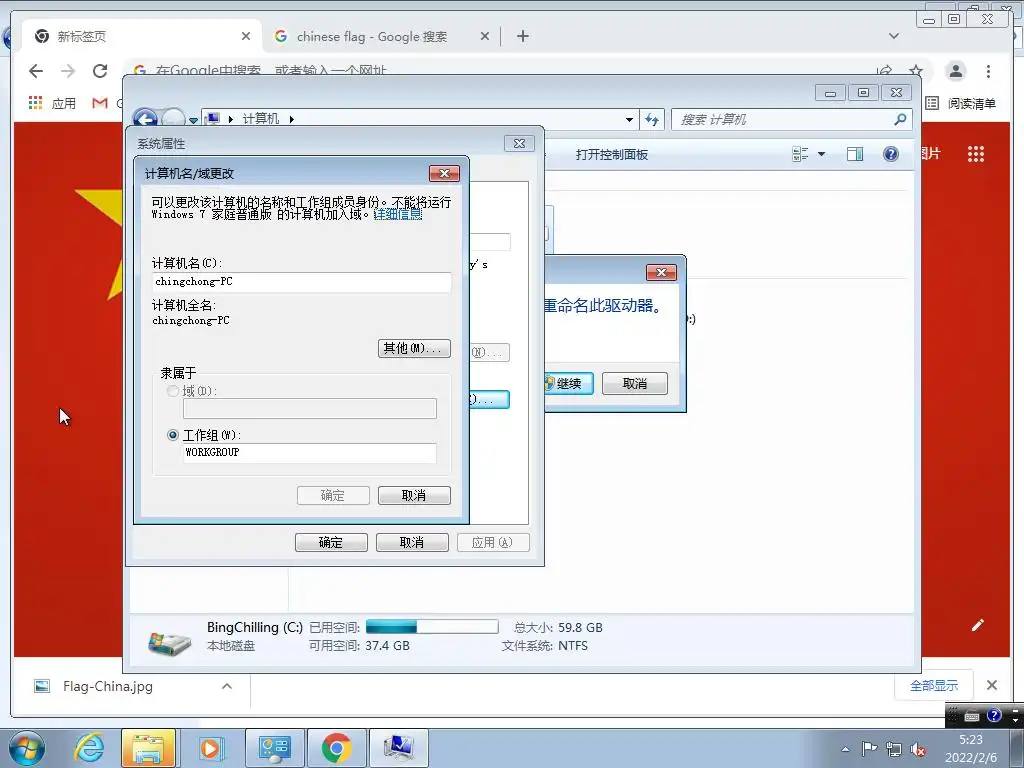
Task: Click the Explorer back arrow button
Action: [x=145, y=119]
